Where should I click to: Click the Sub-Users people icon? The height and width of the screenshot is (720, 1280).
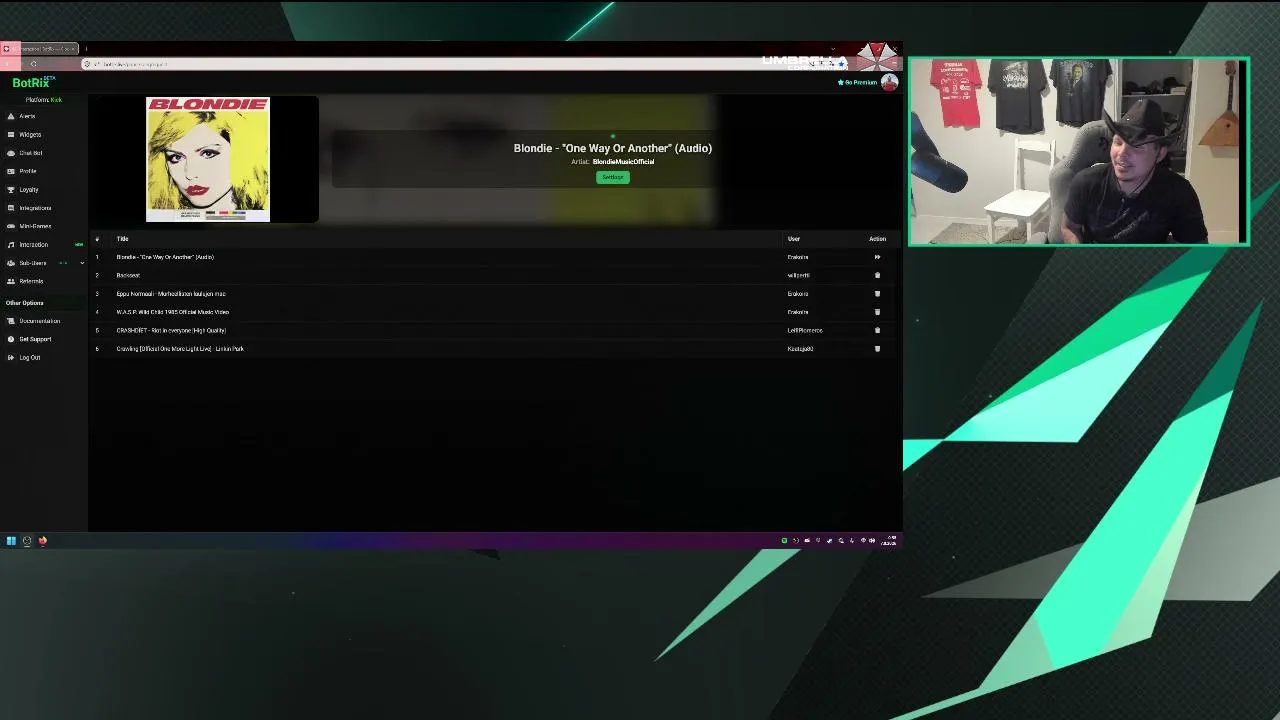(11, 263)
